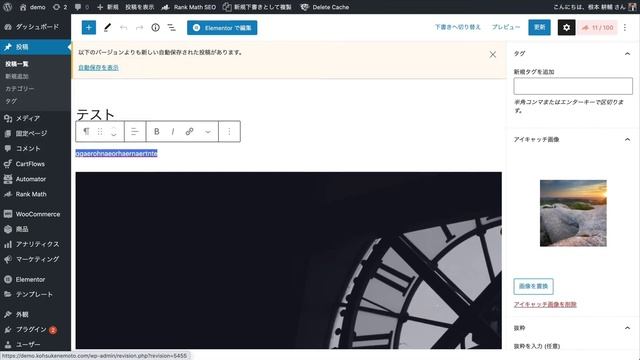Collapse the Tags panel
This screenshot has width=640, height=360.
627,53
